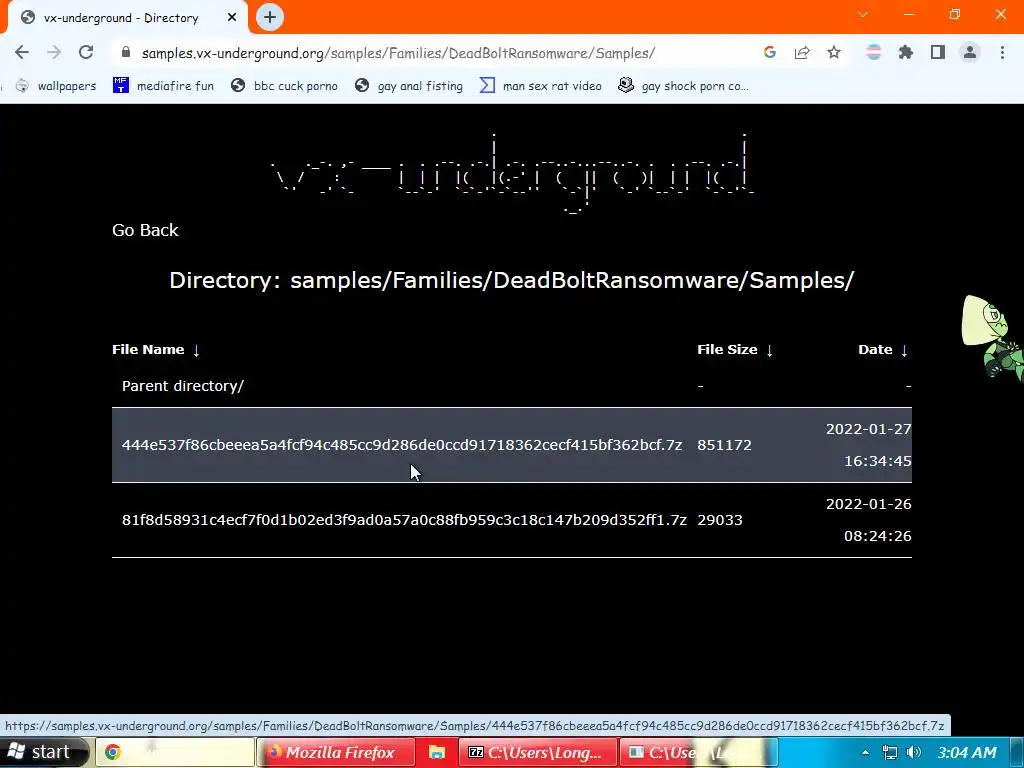The width and height of the screenshot is (1024, 768).
Task: Sort by Date down-arrow
Action: click(x=904, y=350)
